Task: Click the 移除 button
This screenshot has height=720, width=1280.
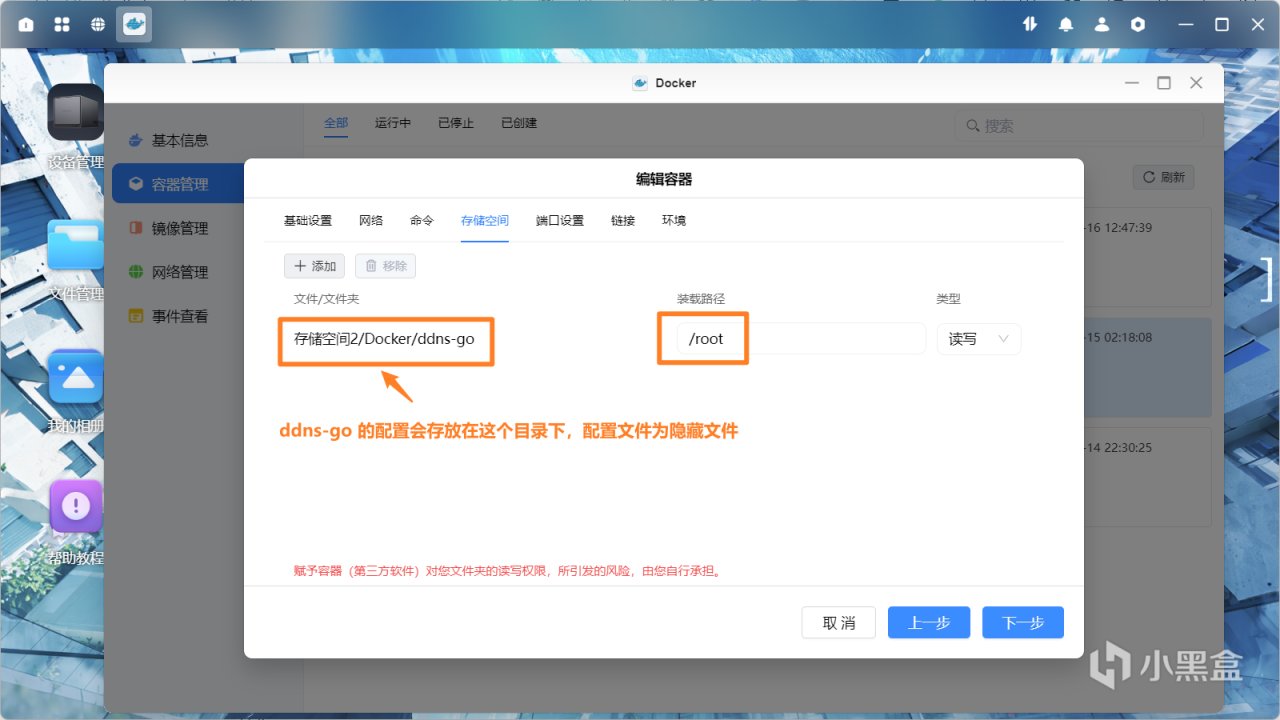Action: point(385,266)
